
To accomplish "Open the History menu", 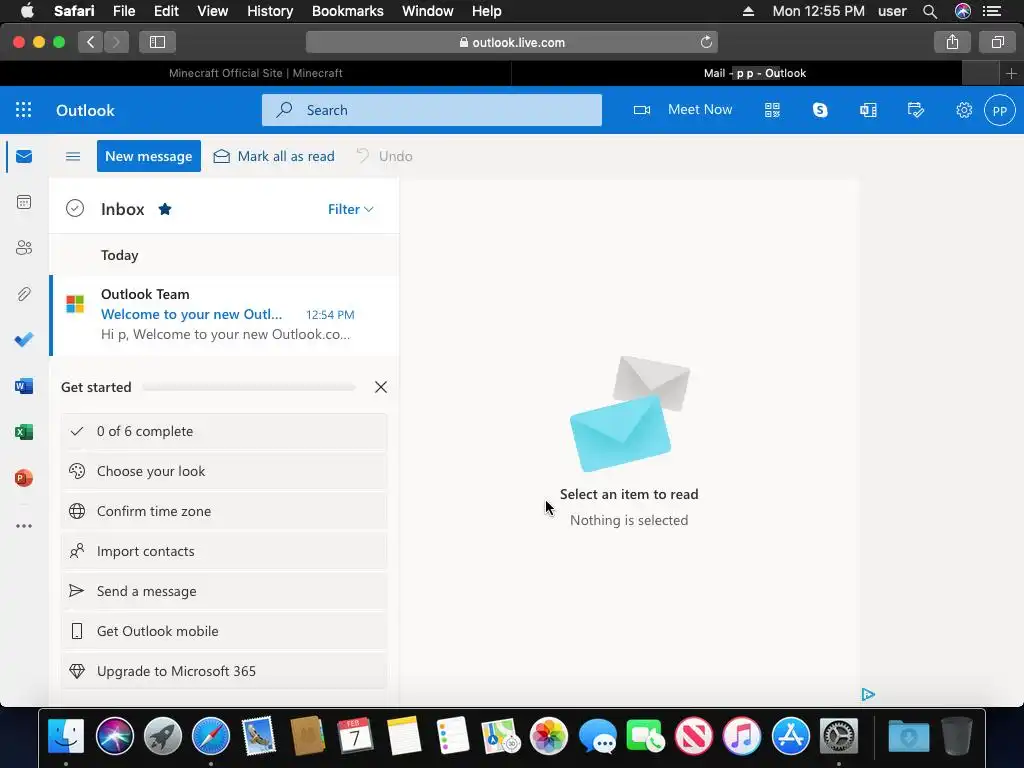I will [270, 11].
